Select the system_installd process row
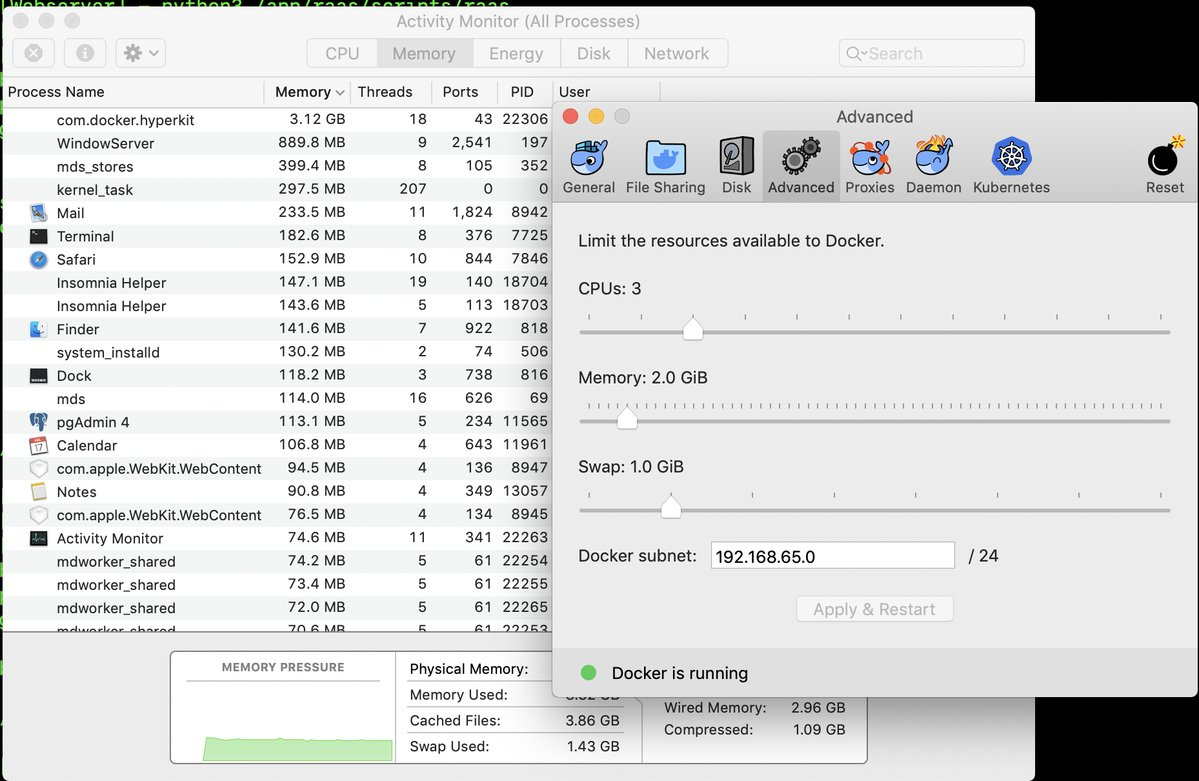 [x=277, y=353]
